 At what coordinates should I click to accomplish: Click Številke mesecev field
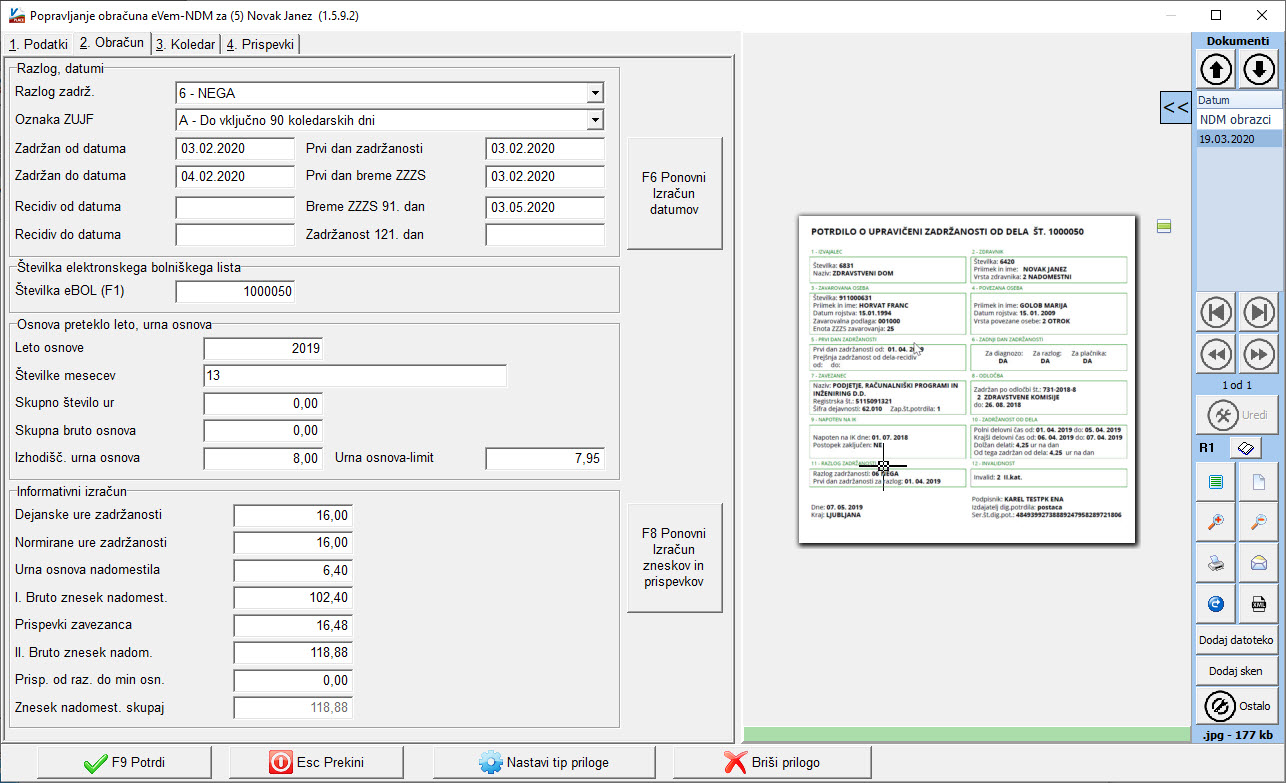[x=355, y=376]
